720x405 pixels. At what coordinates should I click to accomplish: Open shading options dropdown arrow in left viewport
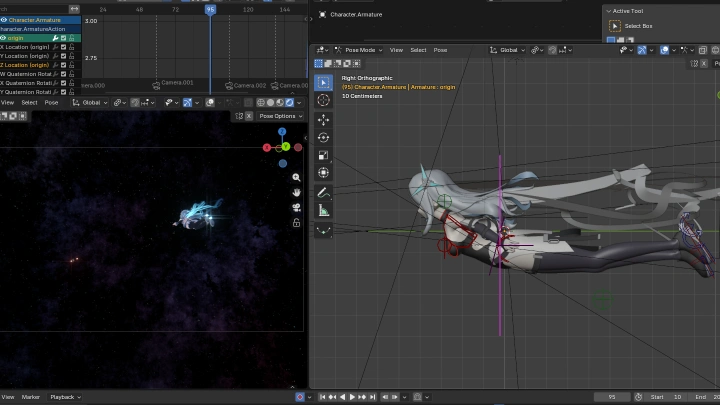[x=299, y=103]
